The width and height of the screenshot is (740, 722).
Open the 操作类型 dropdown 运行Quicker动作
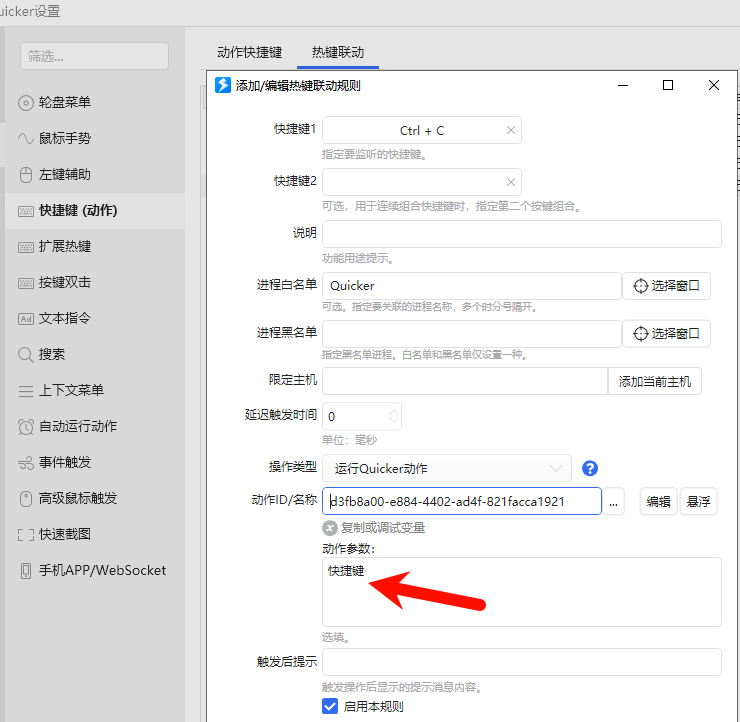(x=447, y=469)
